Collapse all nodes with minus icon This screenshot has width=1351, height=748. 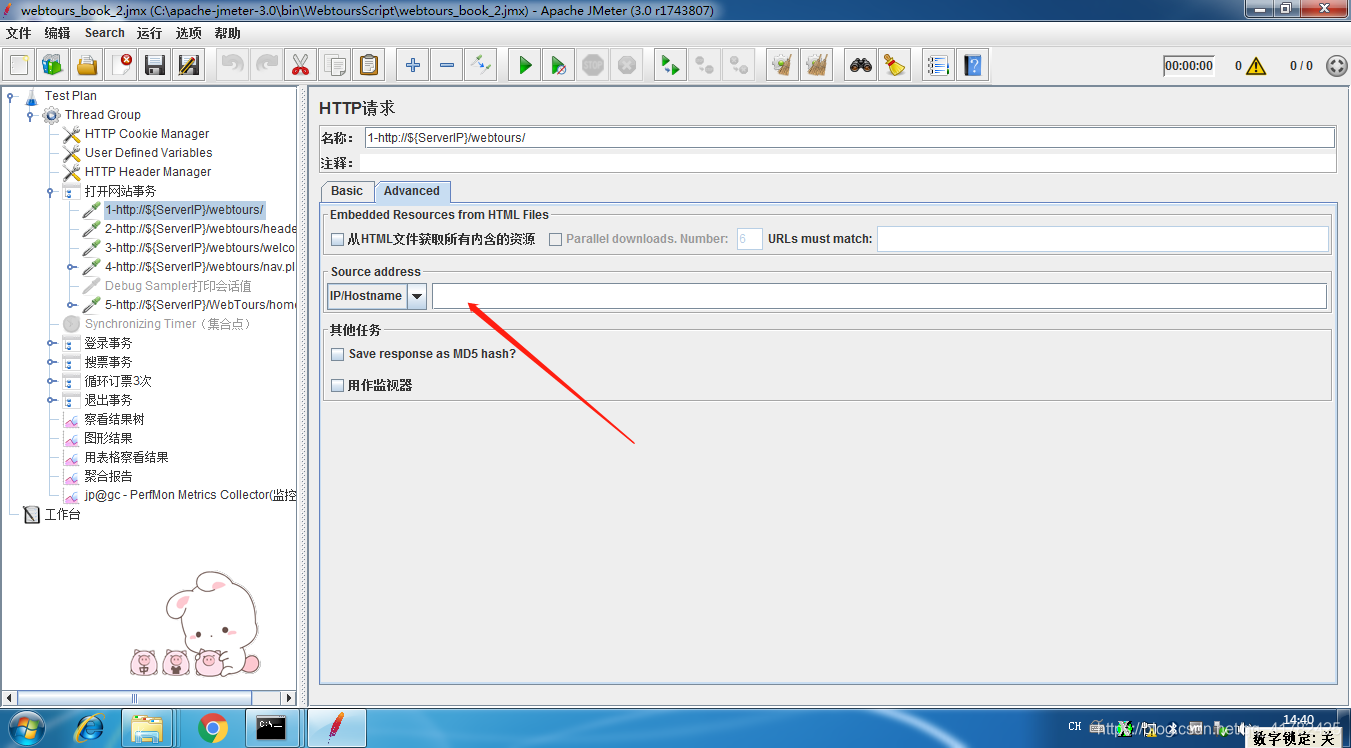[x=446, y=66]
